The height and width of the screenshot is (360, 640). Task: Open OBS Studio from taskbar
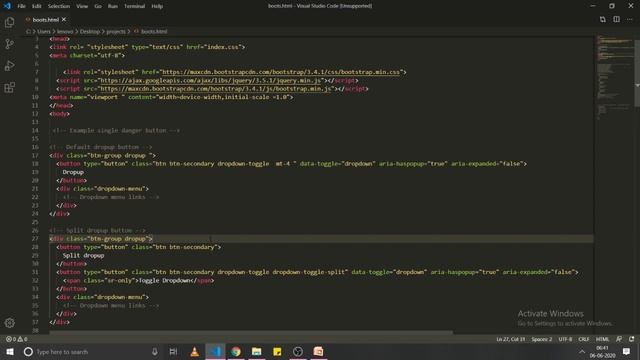click(x=298, y=351)
